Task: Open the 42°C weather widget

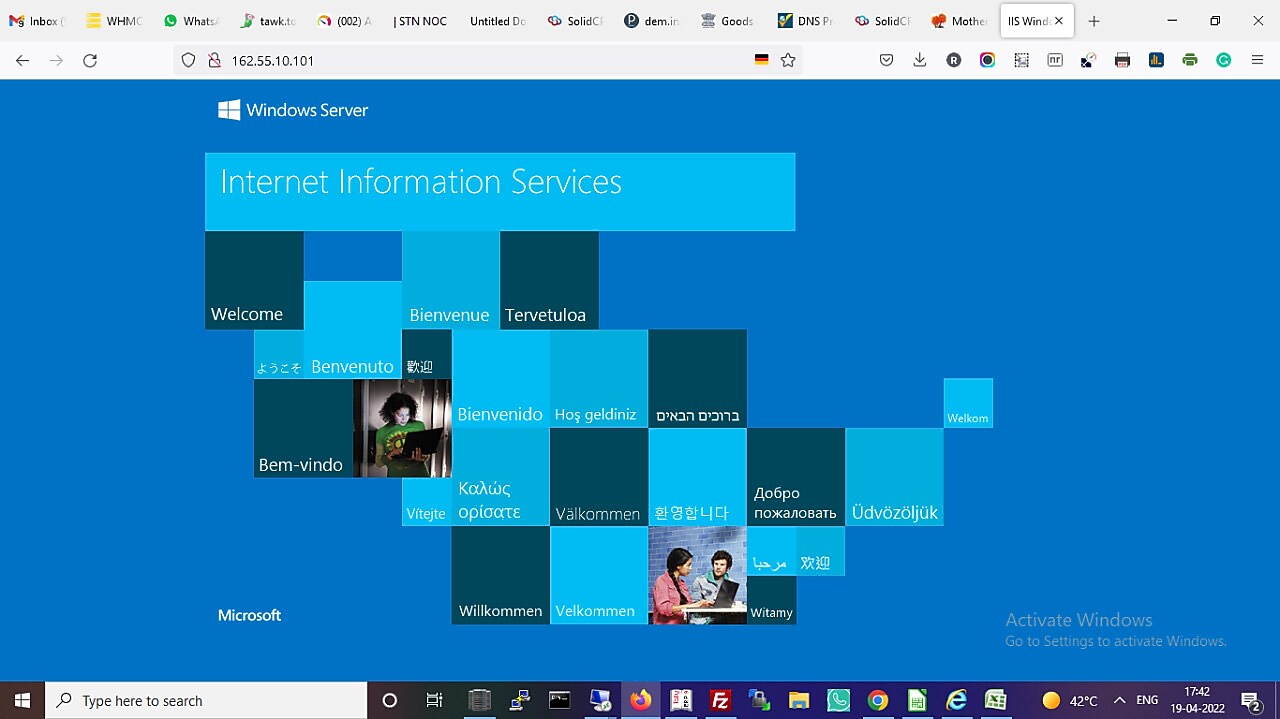Action: (1069, 700)
